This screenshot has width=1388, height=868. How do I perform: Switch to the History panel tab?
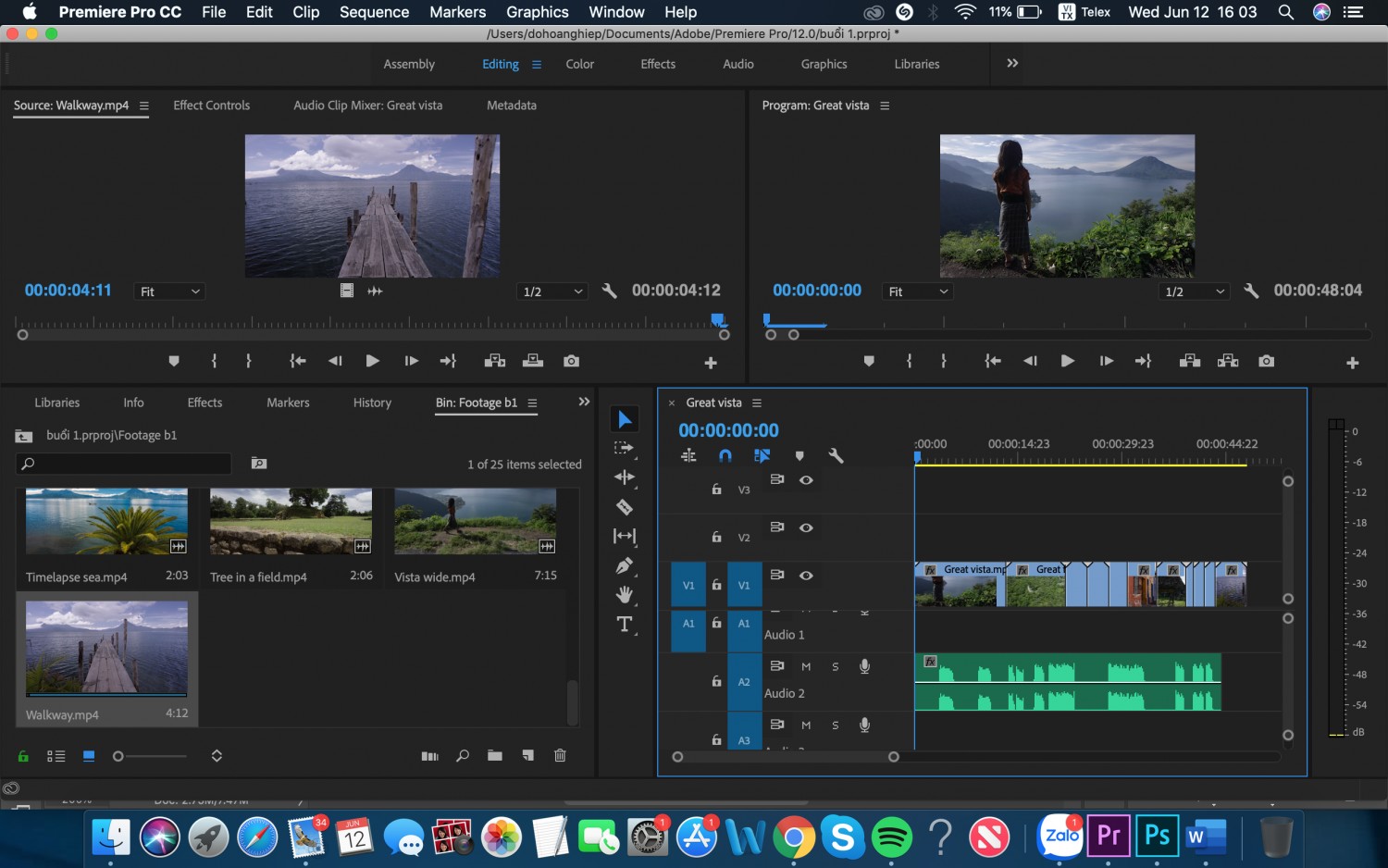click(372, 403)
